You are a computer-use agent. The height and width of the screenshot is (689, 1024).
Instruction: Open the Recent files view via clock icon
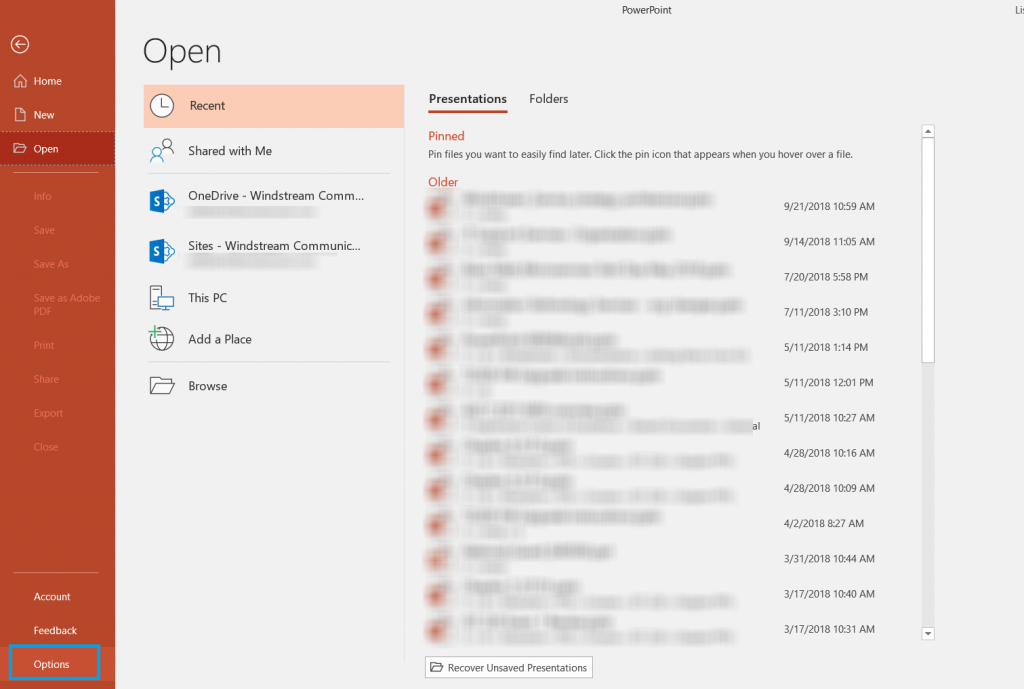coord(161,105)
